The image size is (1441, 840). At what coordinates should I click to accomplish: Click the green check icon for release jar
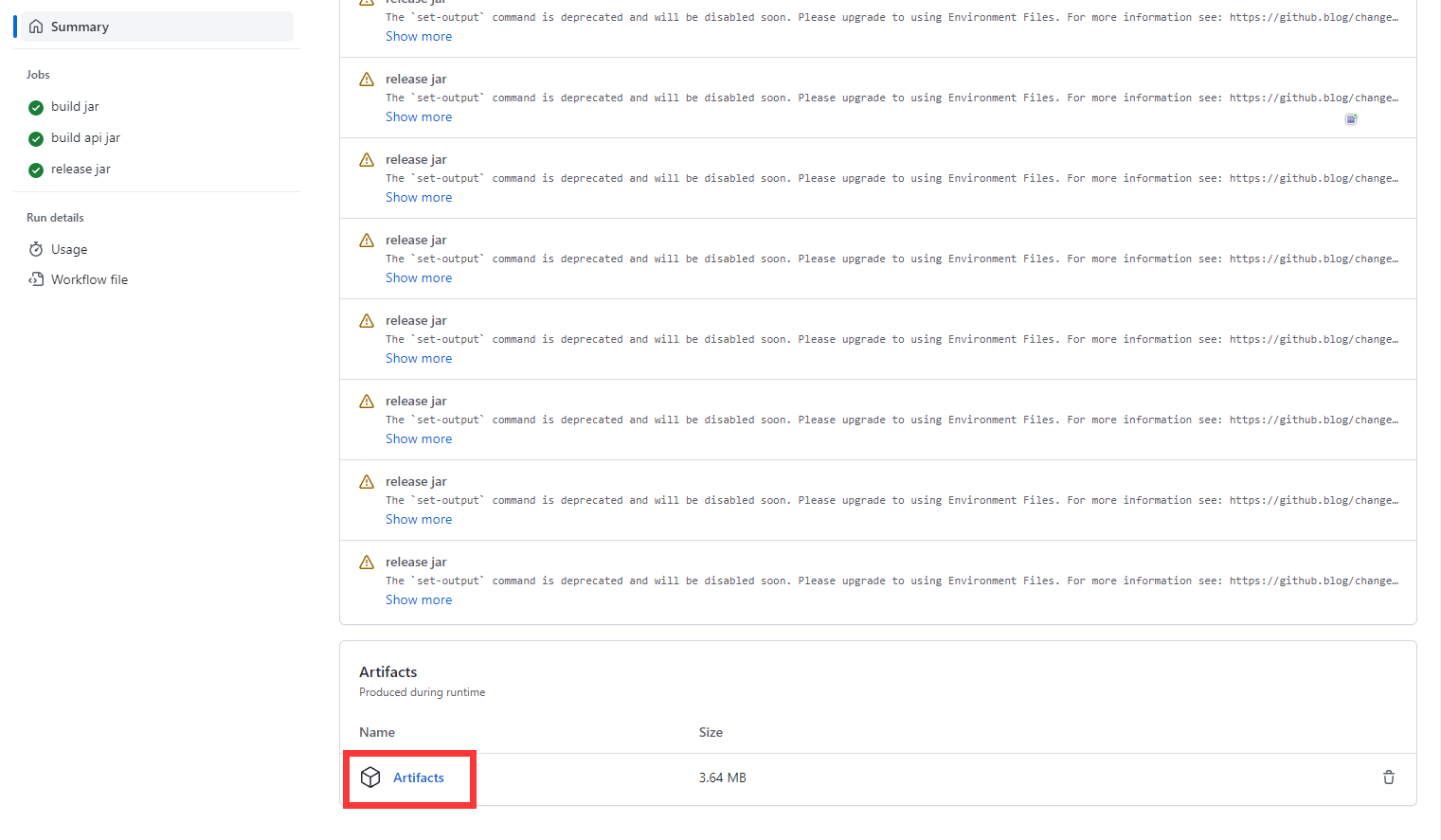coord(36,170)
